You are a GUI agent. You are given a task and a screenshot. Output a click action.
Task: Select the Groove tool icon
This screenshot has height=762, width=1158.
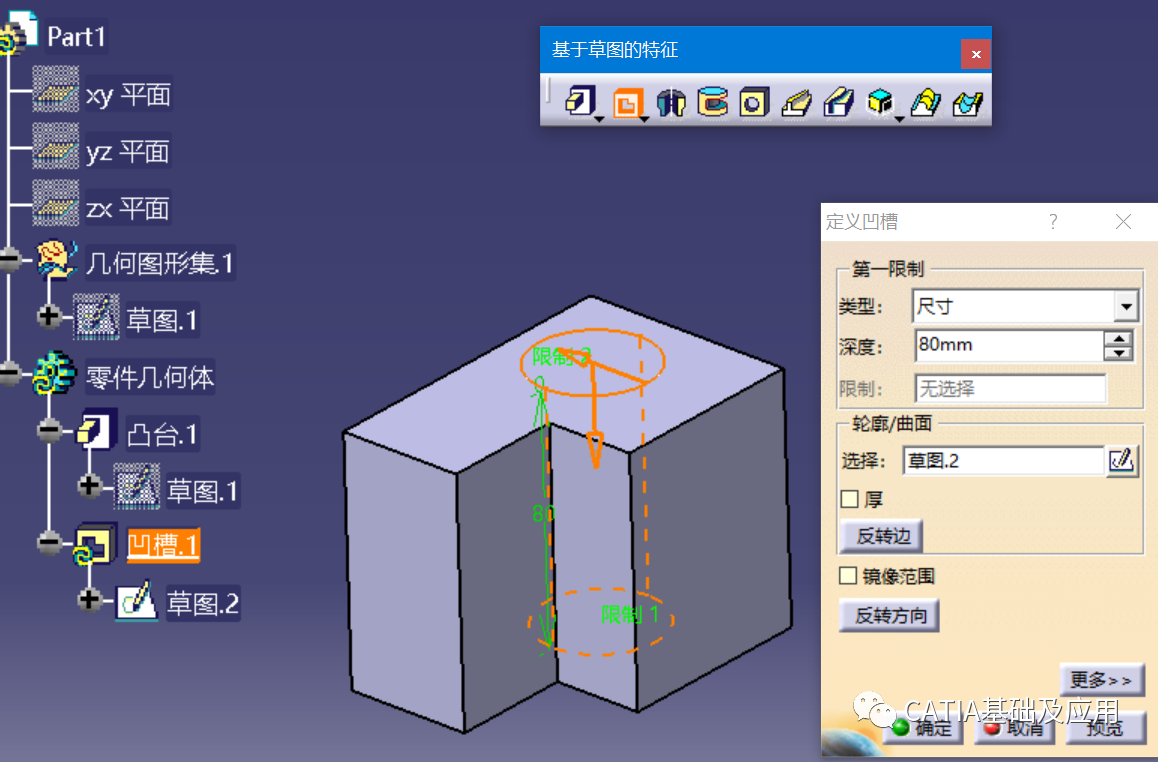click(x=712, y=103)
